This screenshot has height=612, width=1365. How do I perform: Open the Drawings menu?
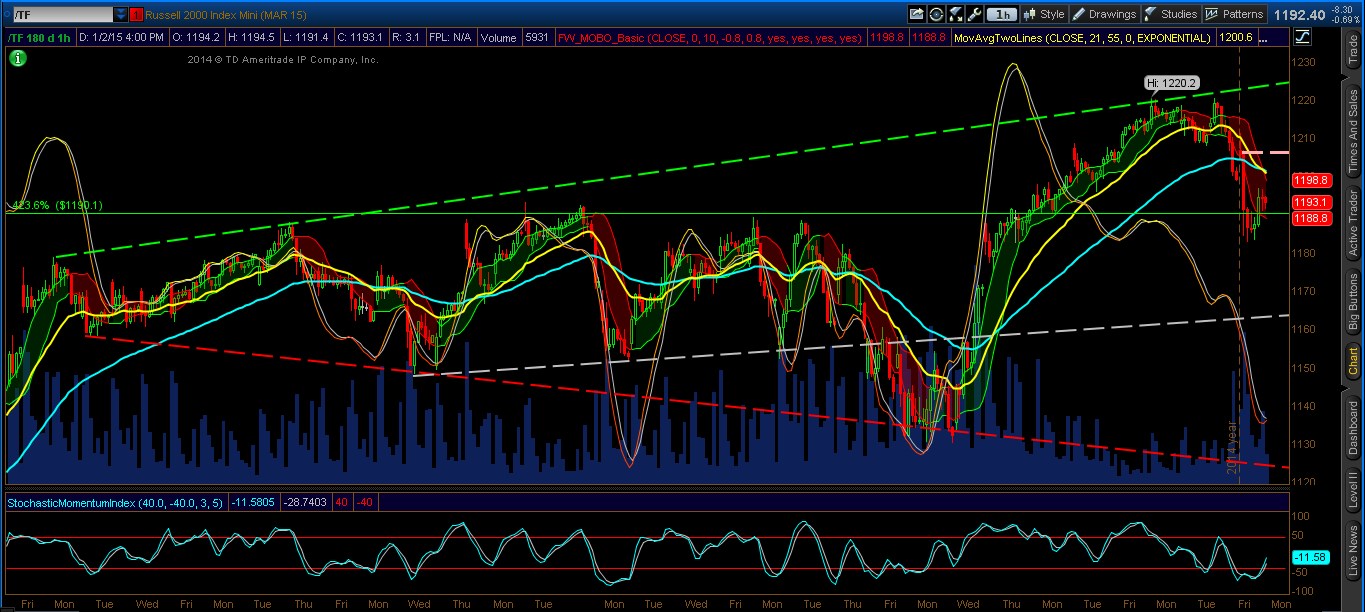(1104, 14)
